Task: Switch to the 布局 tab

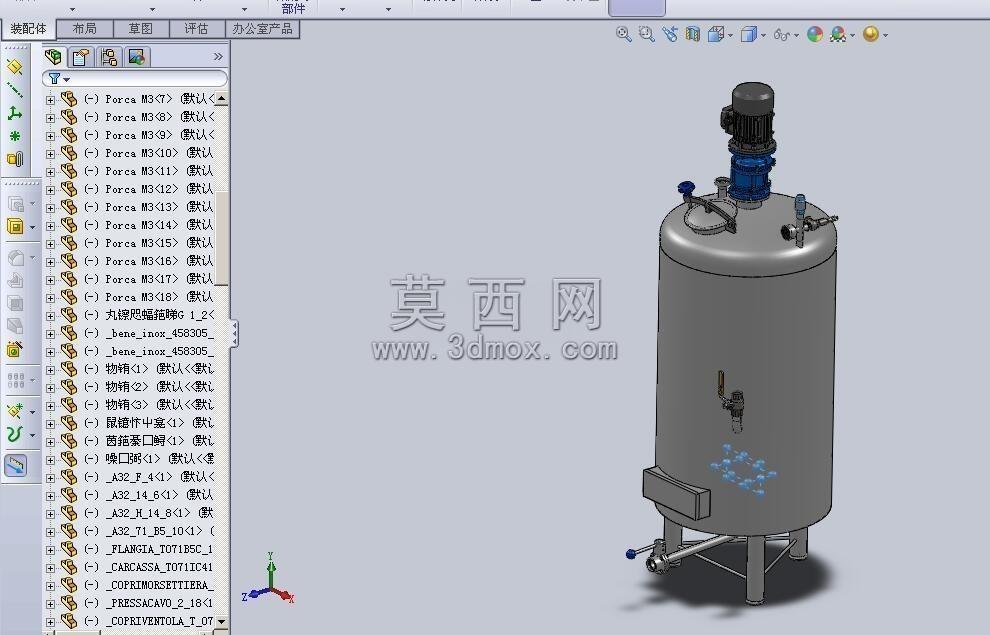Action: tap(85, 29)
